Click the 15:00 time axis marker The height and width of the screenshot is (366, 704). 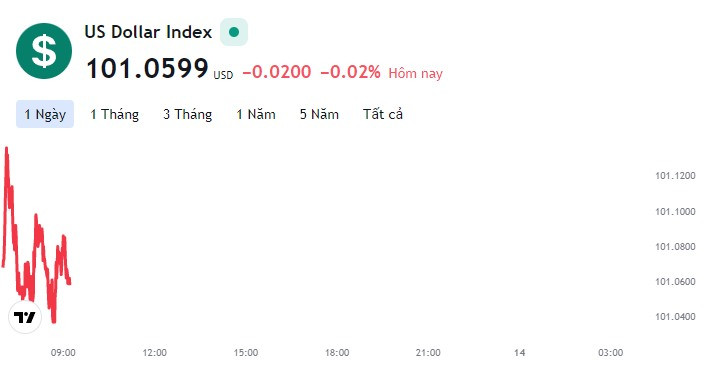[x=246, y=353]
